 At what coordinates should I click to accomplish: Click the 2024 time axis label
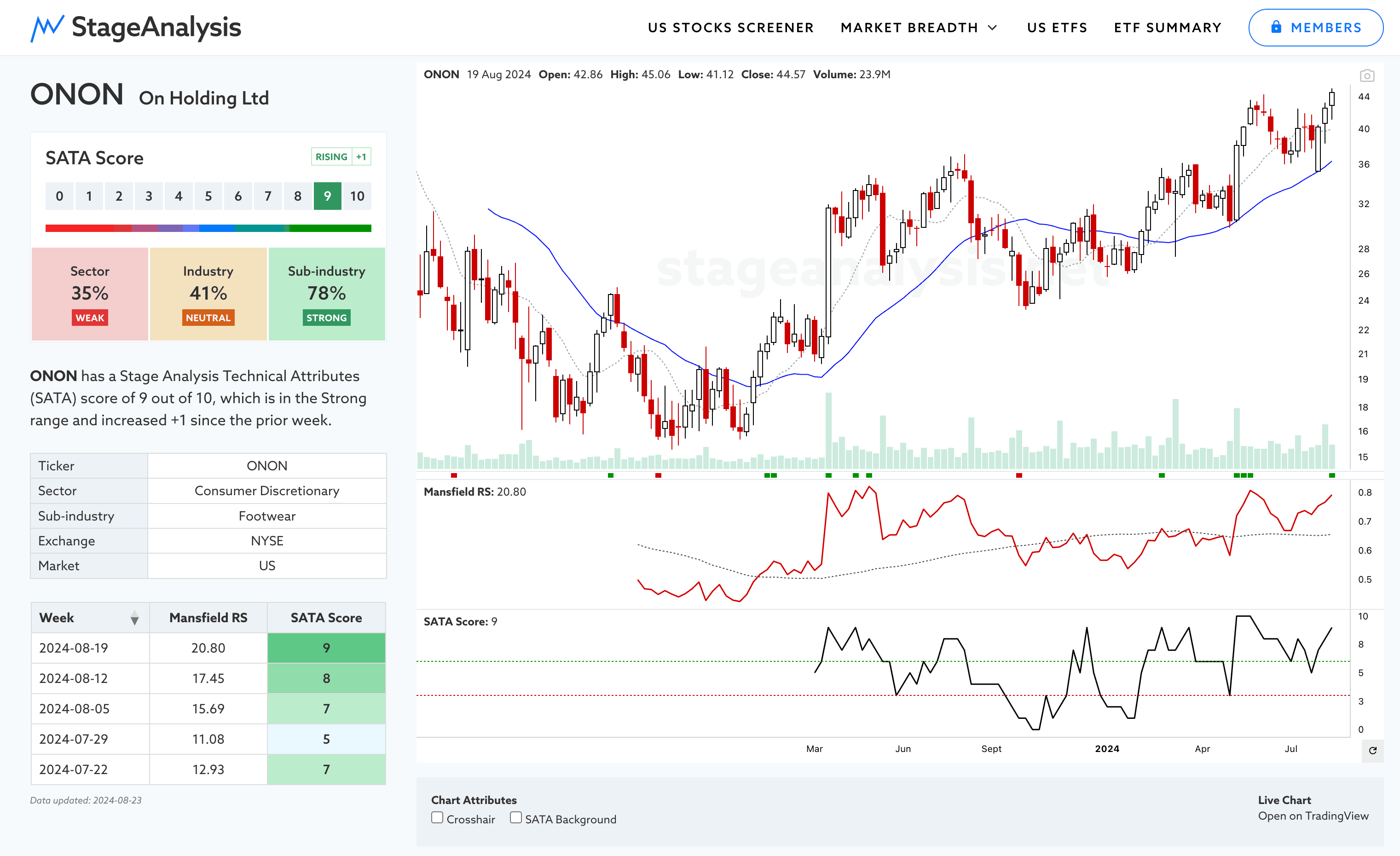click(x=1107, y=749)
